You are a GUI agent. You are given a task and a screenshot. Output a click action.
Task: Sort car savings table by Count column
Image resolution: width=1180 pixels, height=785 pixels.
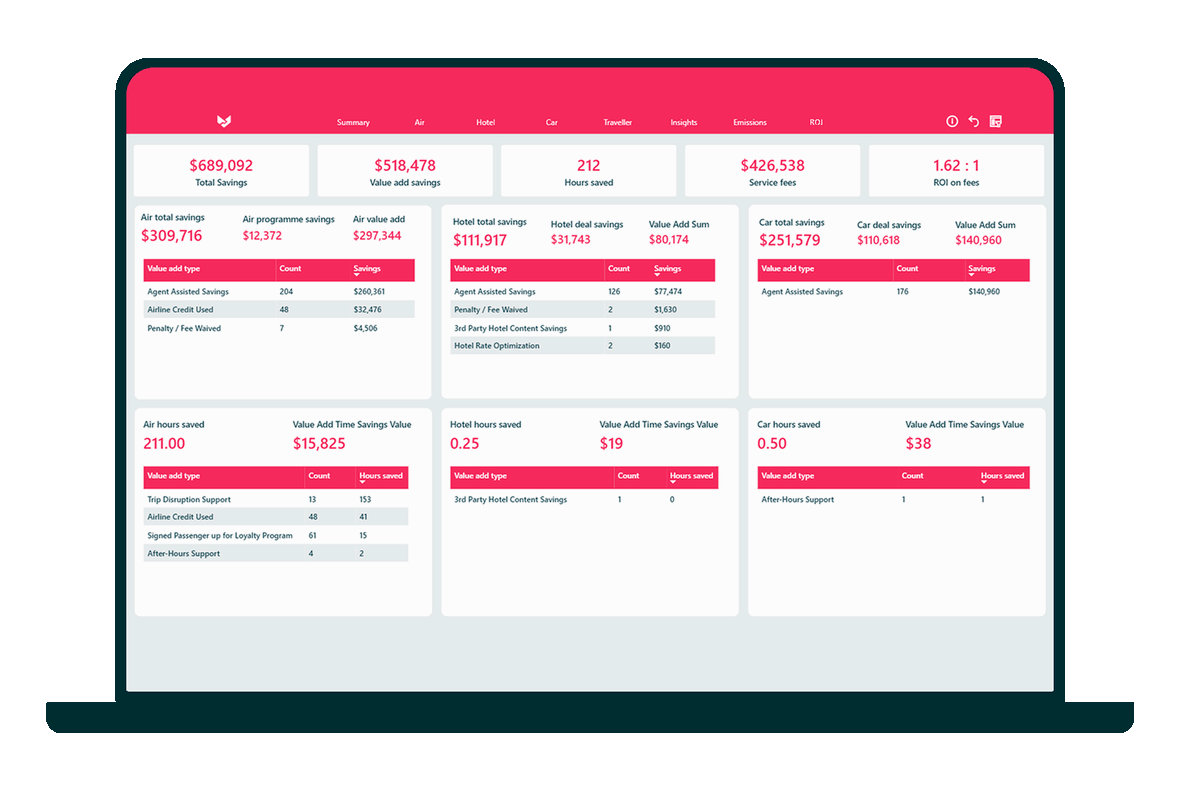pyautogui.click(x=908, y=269)
